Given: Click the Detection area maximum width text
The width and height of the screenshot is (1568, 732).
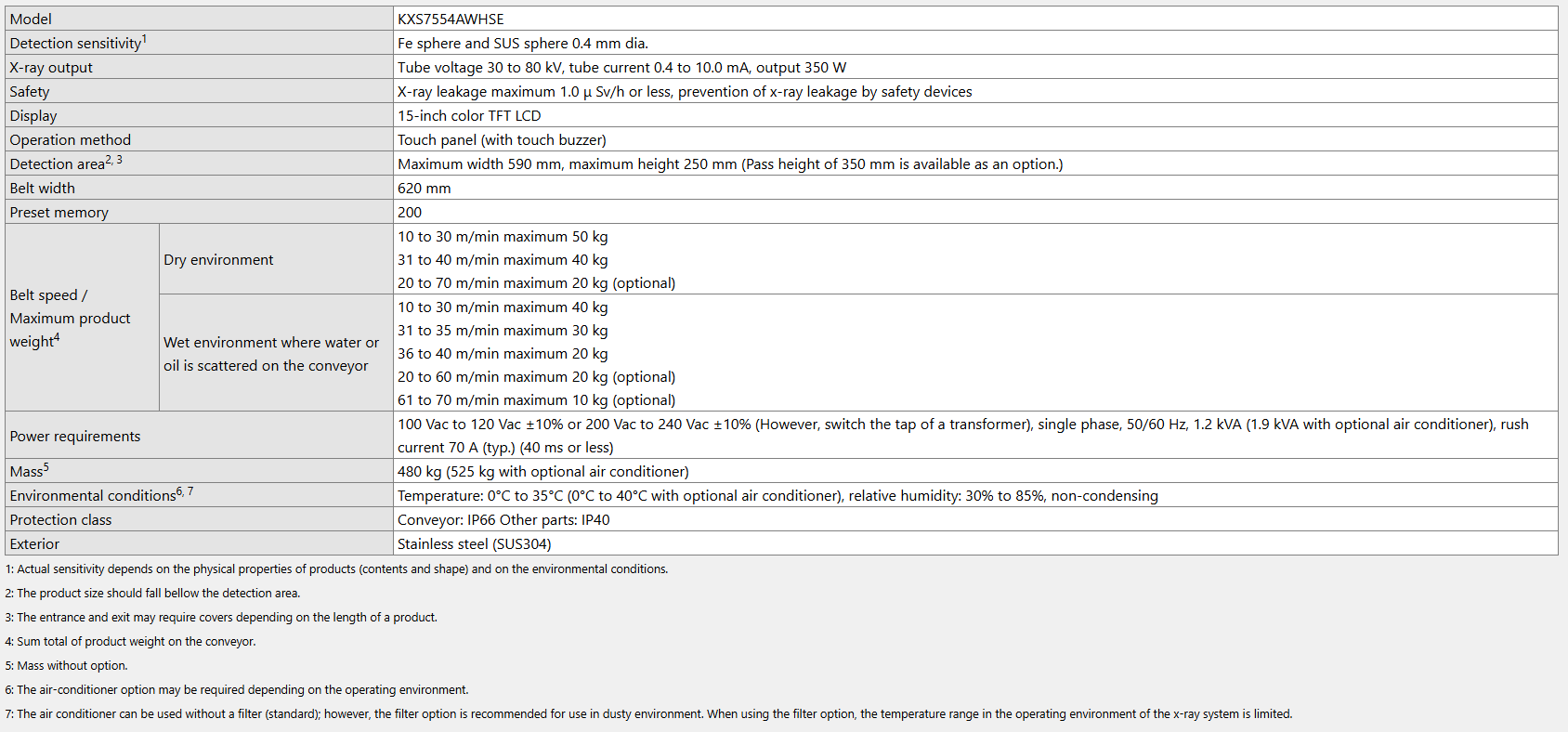Looking at the screenshot, I should click(730, 163).
